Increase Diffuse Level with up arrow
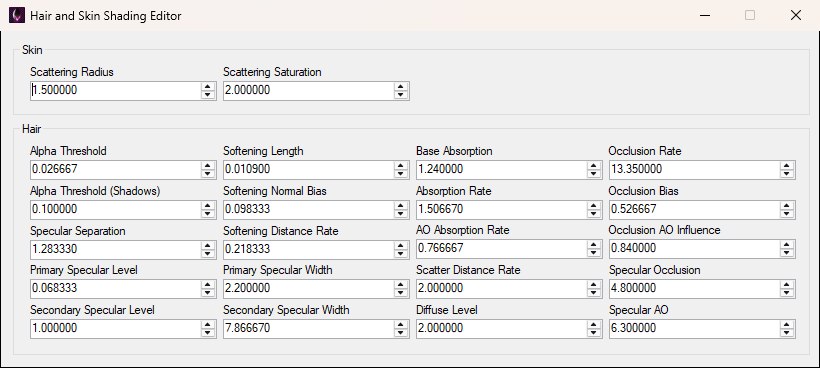The image size is (820, 368). [594, 325]
